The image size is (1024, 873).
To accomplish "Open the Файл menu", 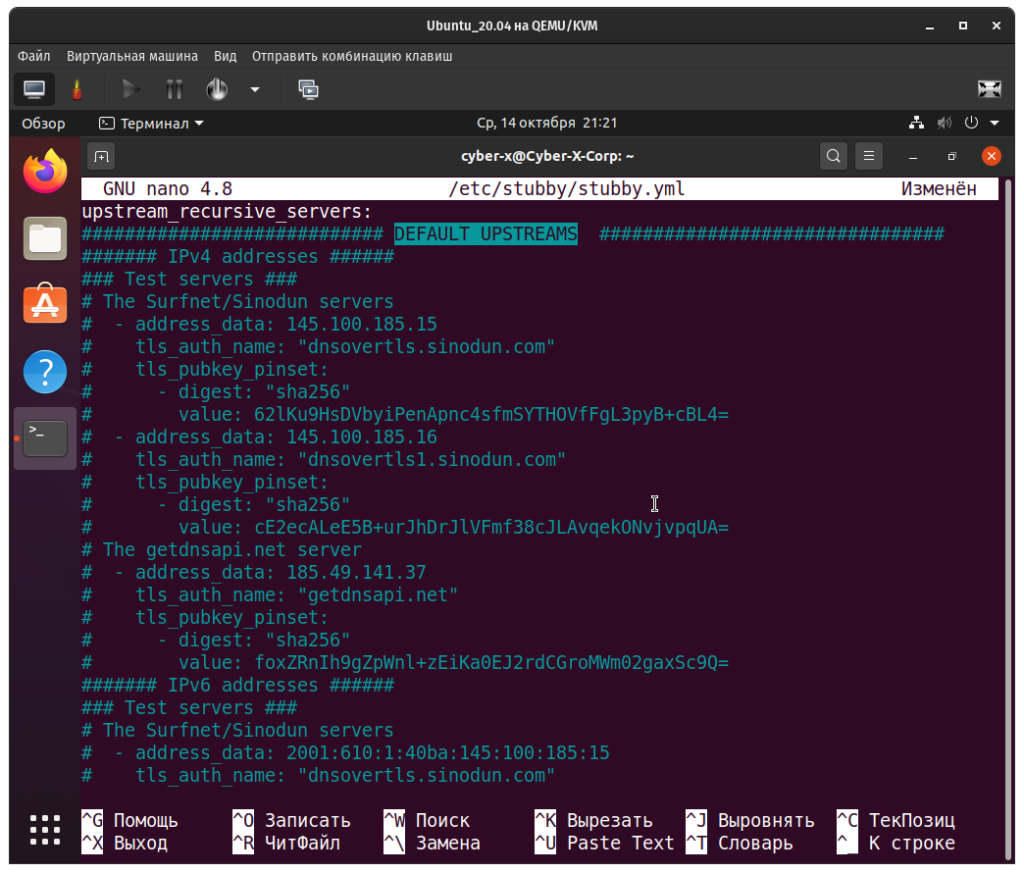I will point(34,56).
